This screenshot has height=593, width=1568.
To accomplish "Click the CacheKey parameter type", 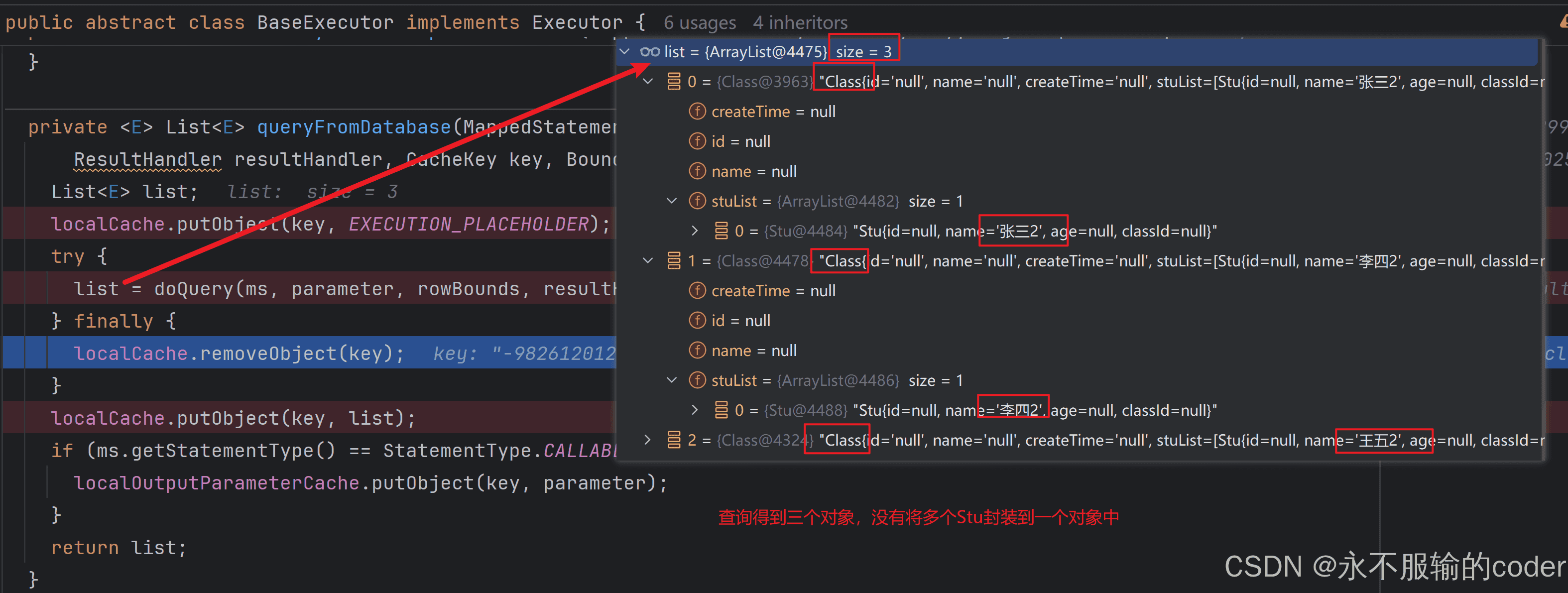I will click(x=451, y=159).
